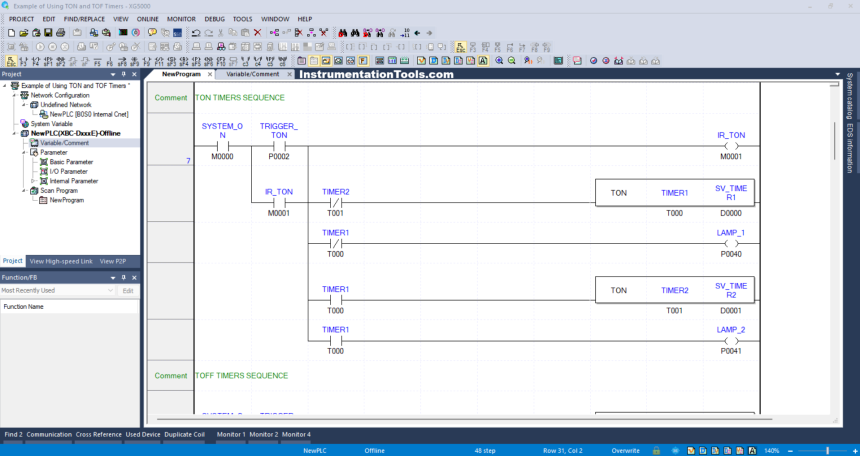Pin the Project panel using pushpin icon
The image size is (860, 456).
click(123, 74)
